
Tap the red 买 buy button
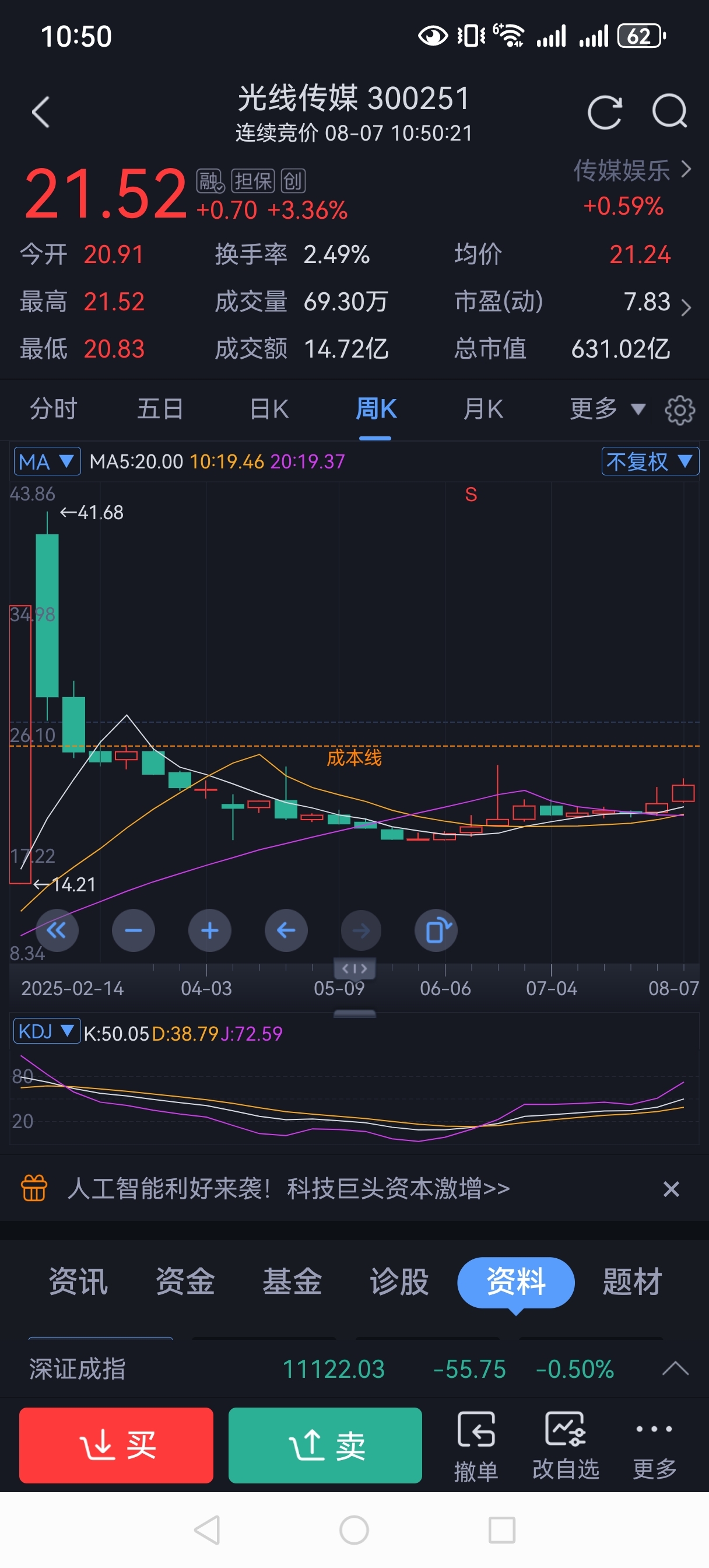pyautogui.click(x=116, y=1445)
